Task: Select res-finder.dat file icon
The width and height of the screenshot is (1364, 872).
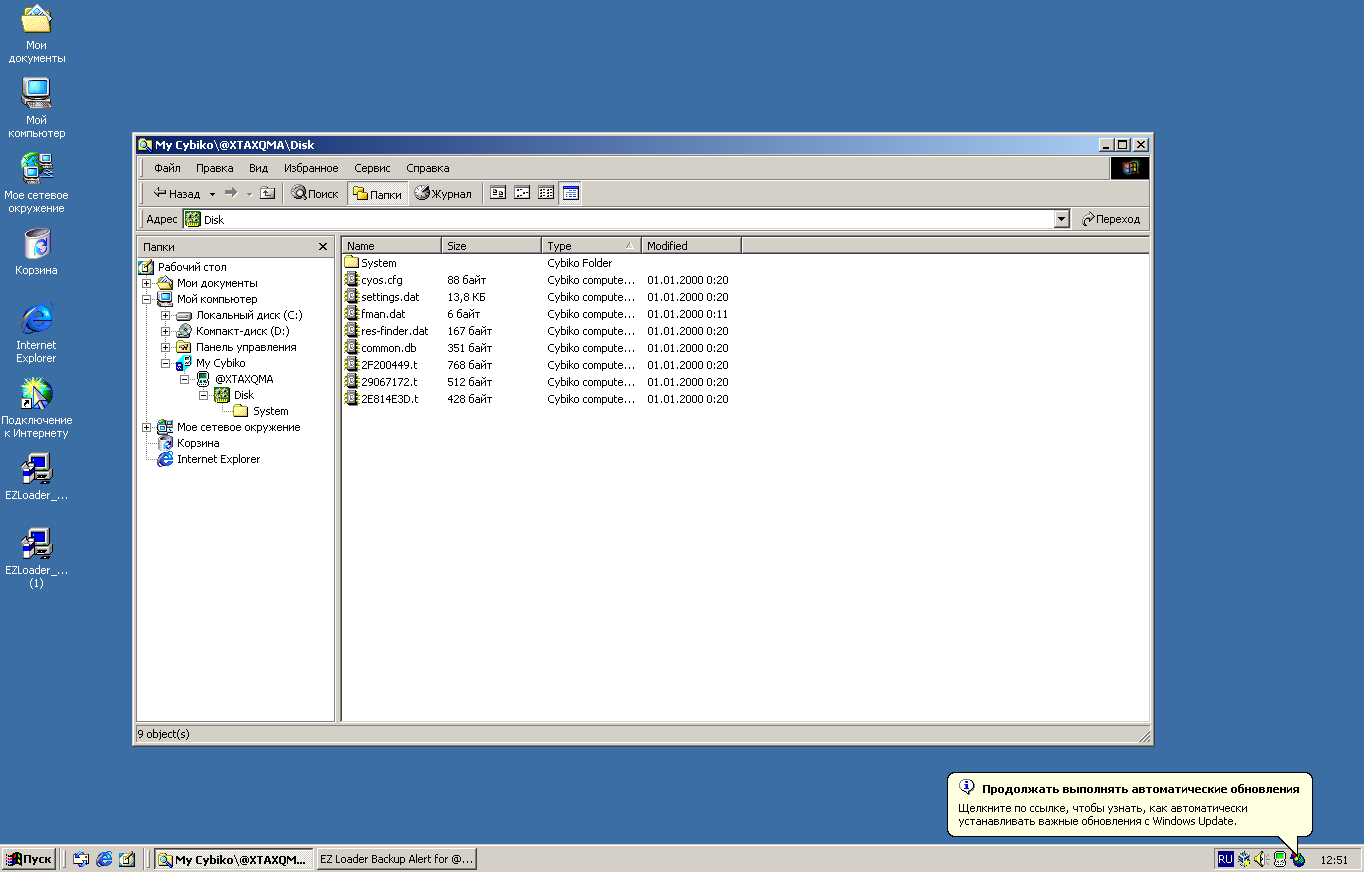Action: click(x=351, y=331)
